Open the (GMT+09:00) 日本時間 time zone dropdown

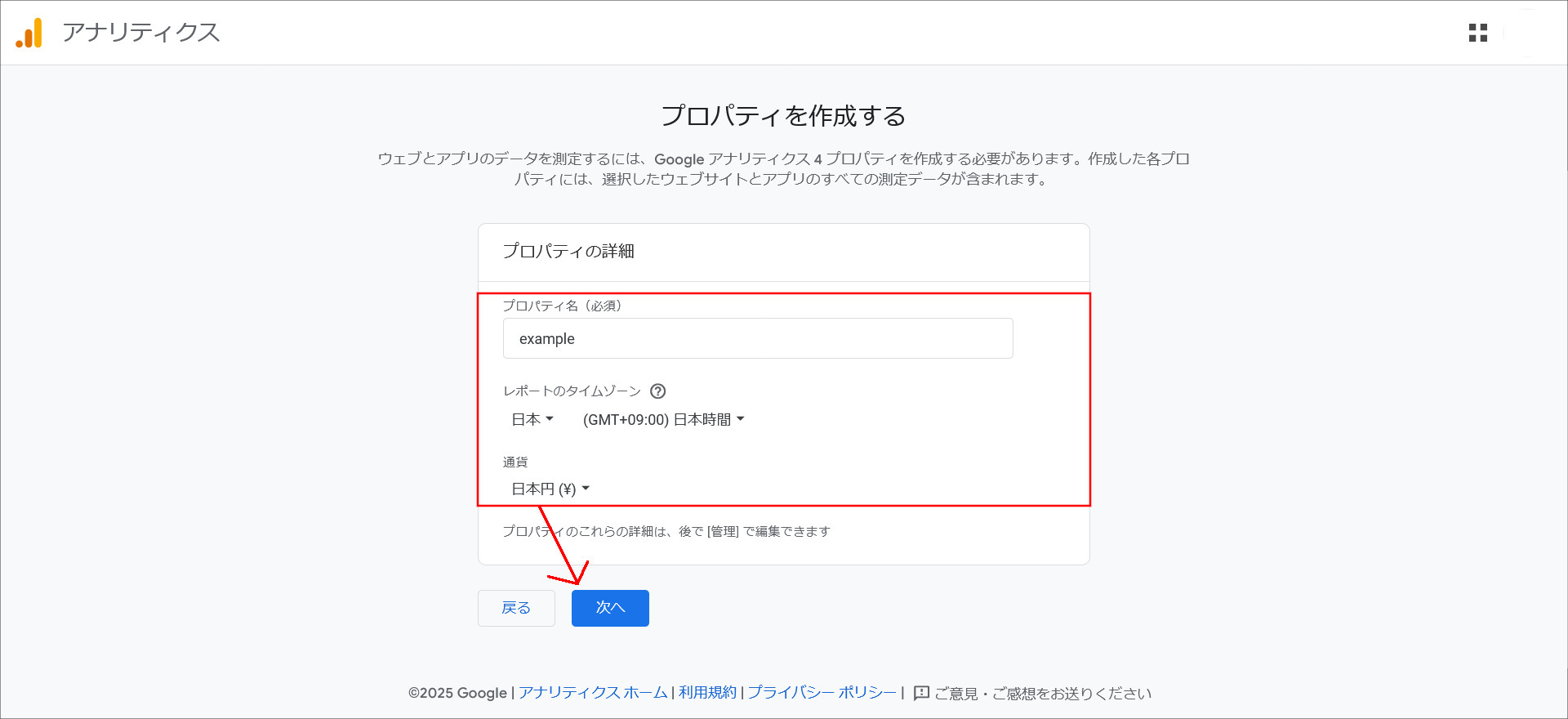pyautogui.click(x=663, y=419)
